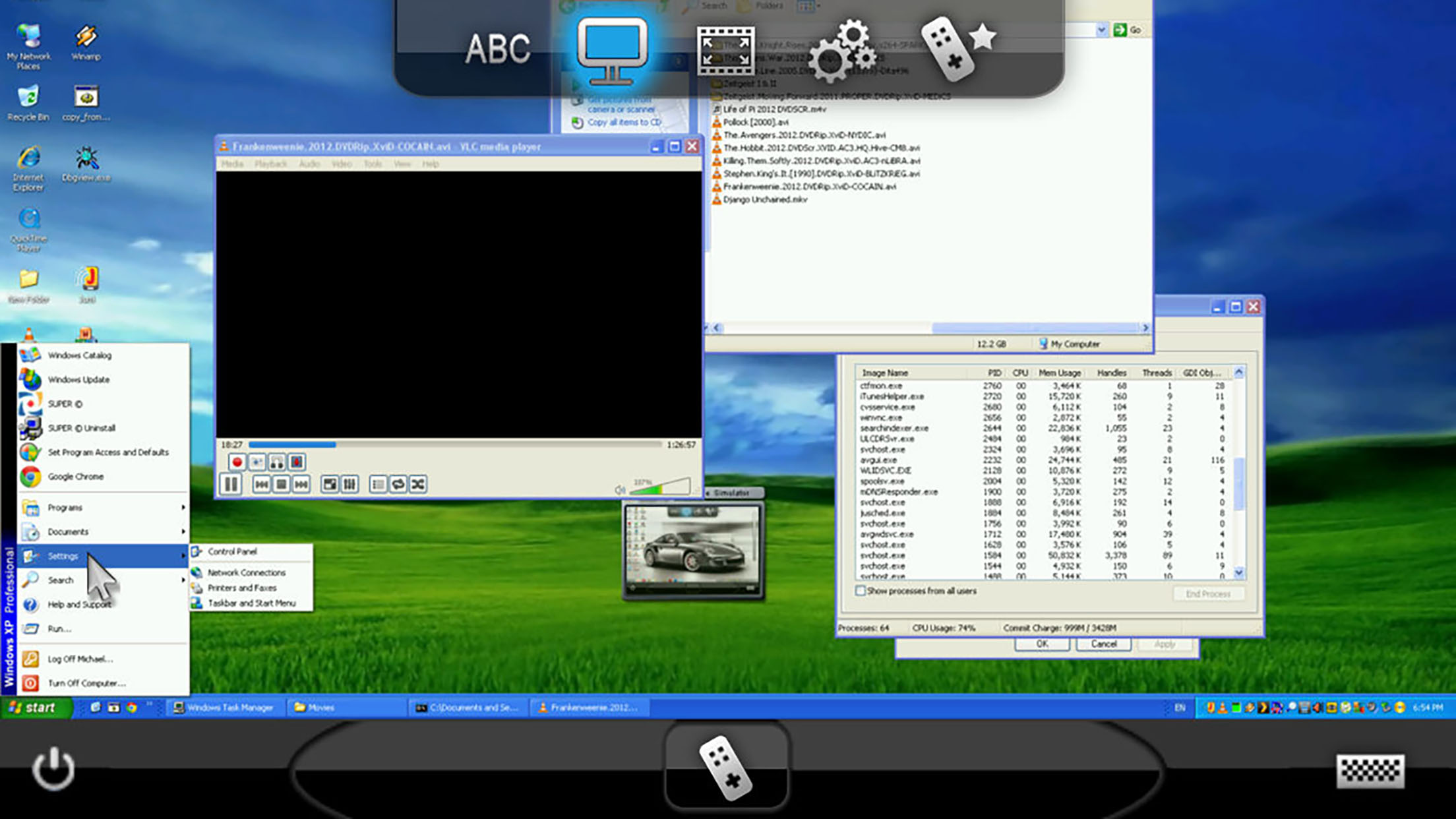Screen dimensions: 1456x819
Task: Enable Show processes from all users
Action: coord(860,591)
